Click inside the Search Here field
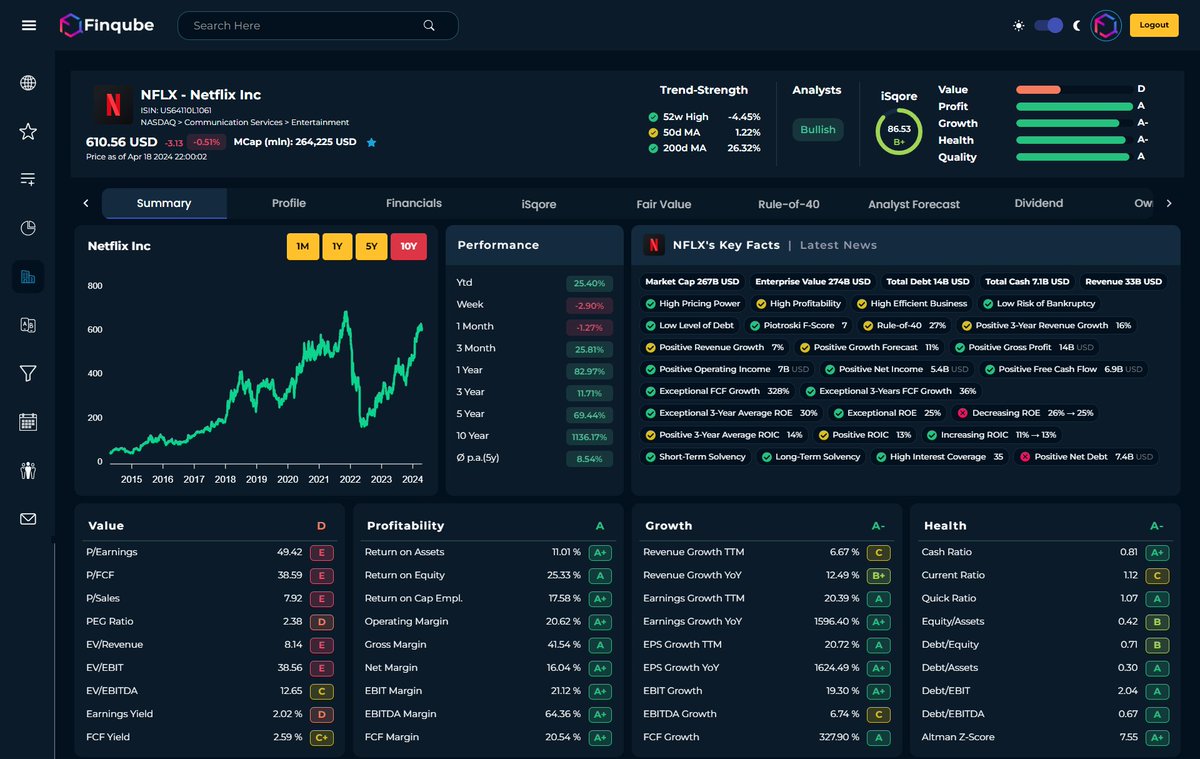This screenshot has width=1200, height=759. pyautogui.click(x=318, y=26)
